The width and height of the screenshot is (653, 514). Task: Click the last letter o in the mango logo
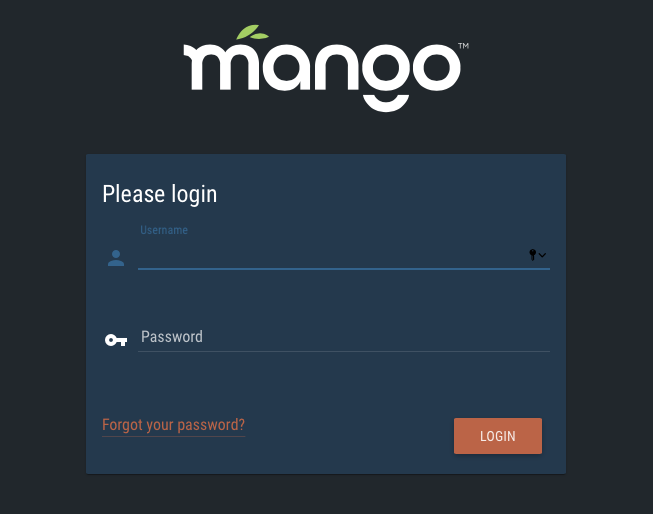[436, 67]
